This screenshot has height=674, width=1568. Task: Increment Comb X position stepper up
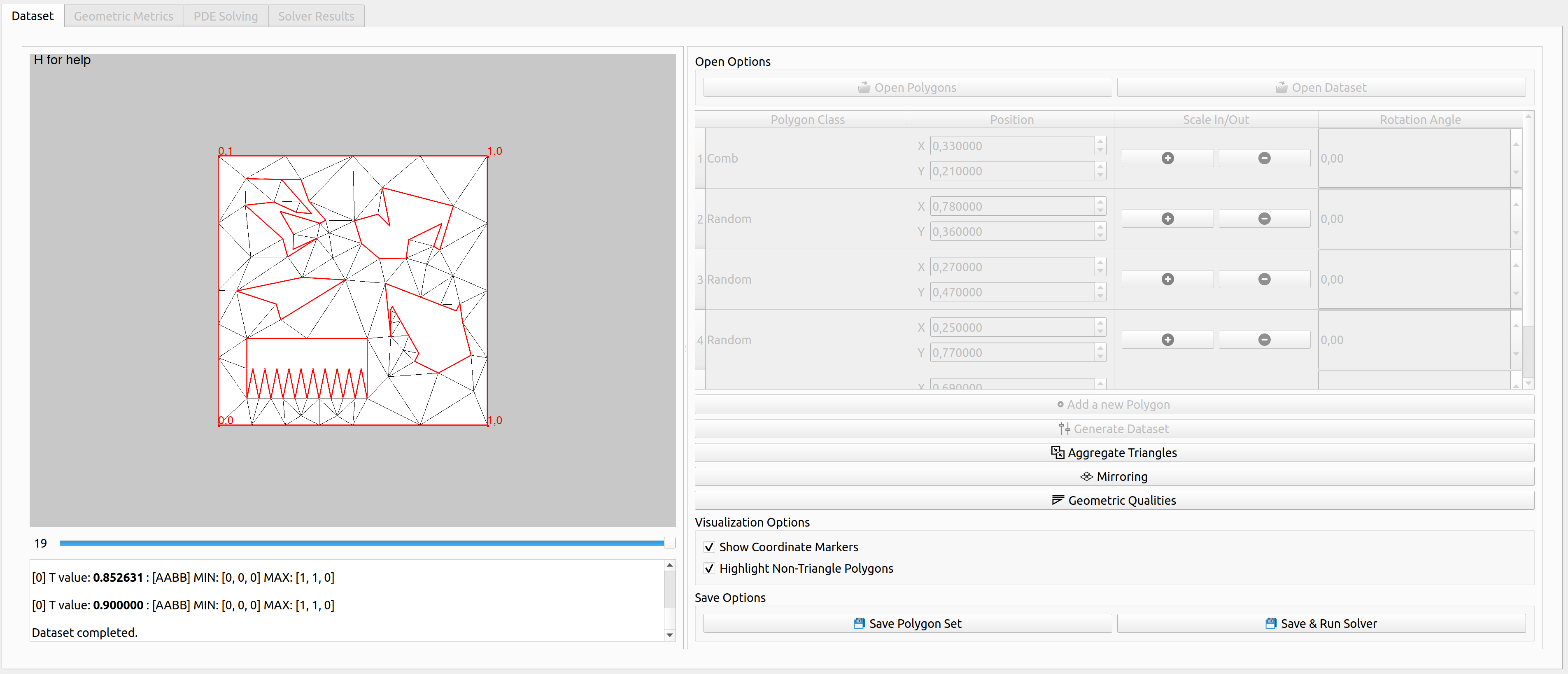point(1100,141)
